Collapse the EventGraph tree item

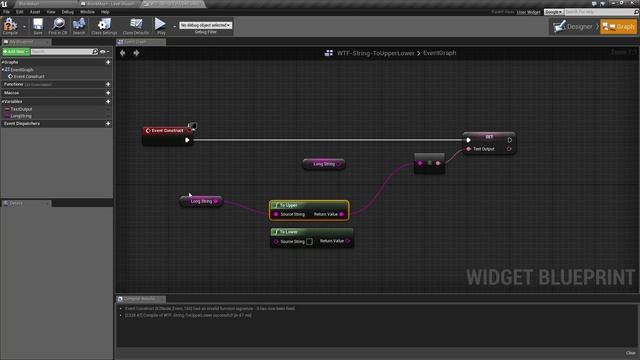click(3, 70)
